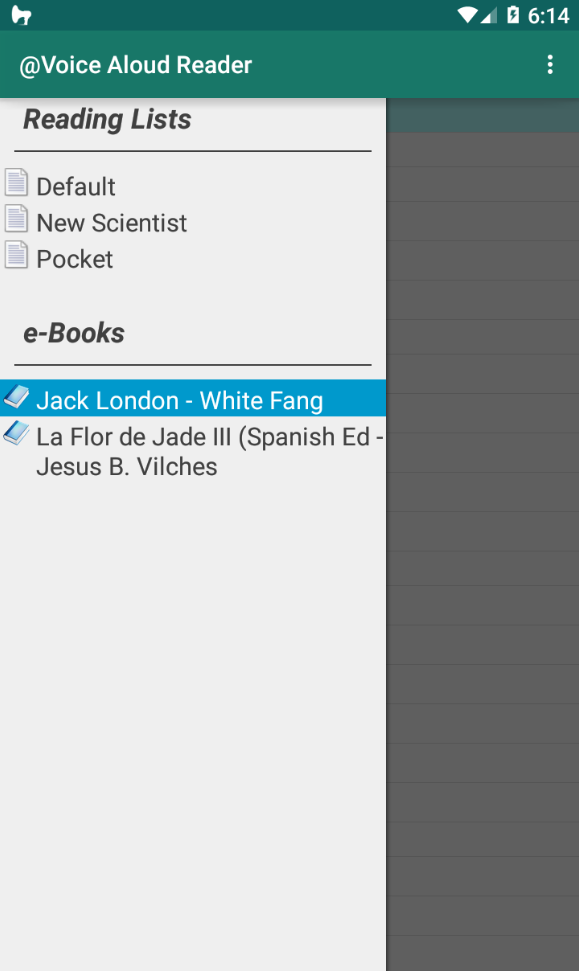579x971 pixels.
Task: Tap the clock showing 6:14
Action: pos(548,15)
